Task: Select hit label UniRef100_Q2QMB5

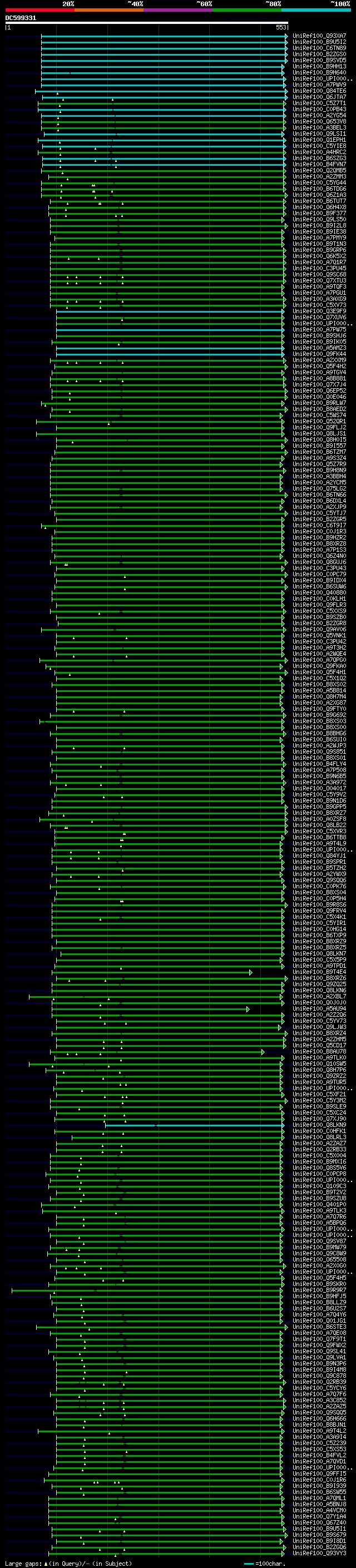Action: (319, 170)
